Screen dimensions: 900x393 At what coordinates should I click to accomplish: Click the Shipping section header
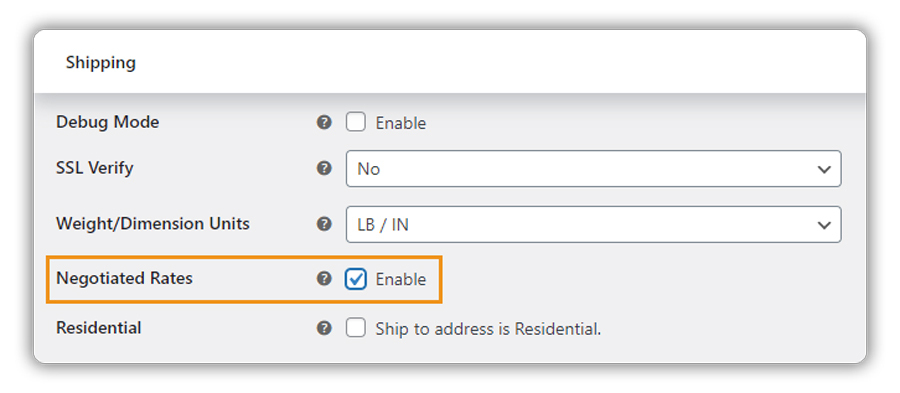tap(100, 62)
